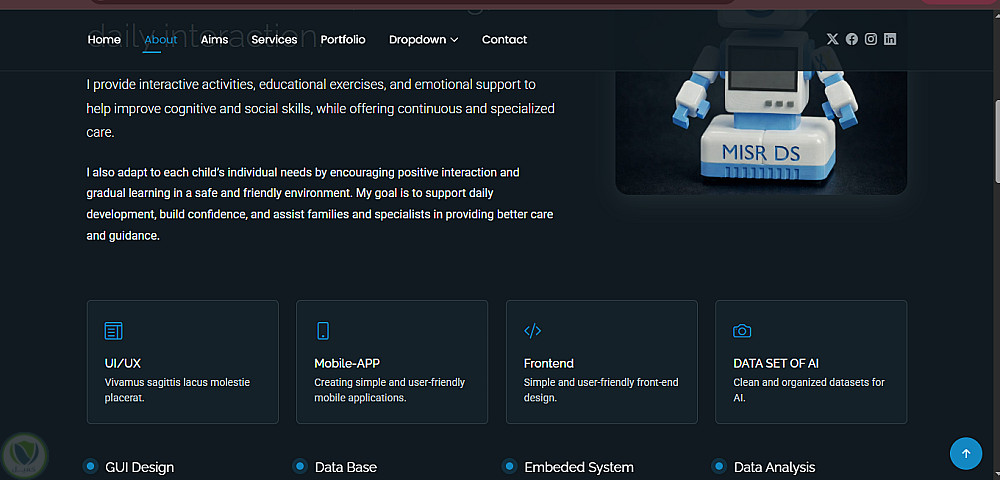1000x480 pixels.
Task: Click the bullet icon beside Data Analysis
Action: pyautogui.click(x=719, y=466)
